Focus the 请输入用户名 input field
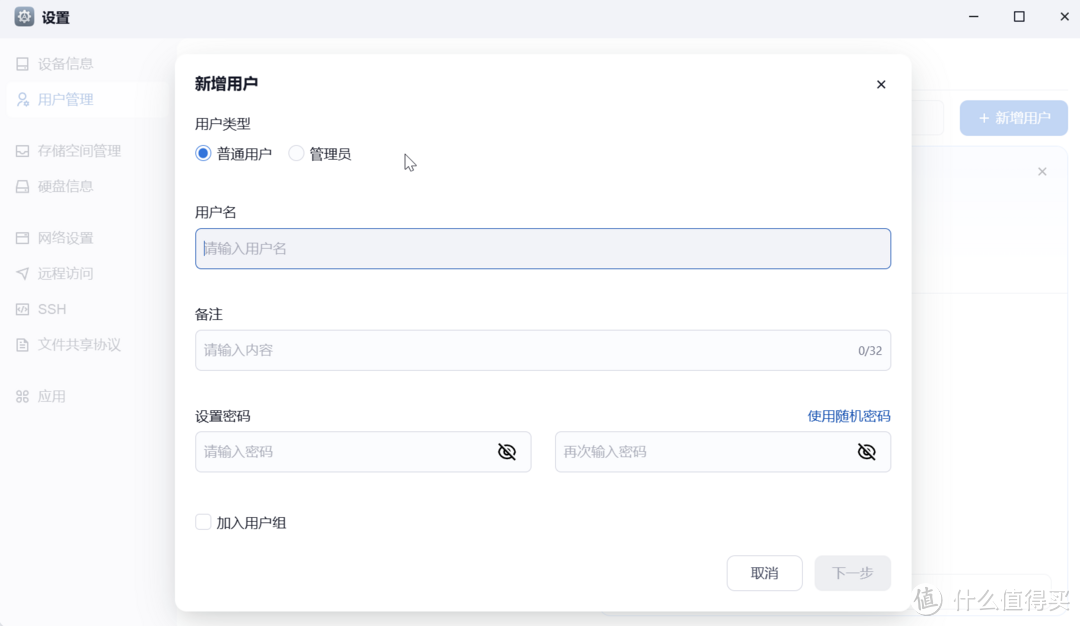This screenshot has height=626, width=1080. pos(542,249)
